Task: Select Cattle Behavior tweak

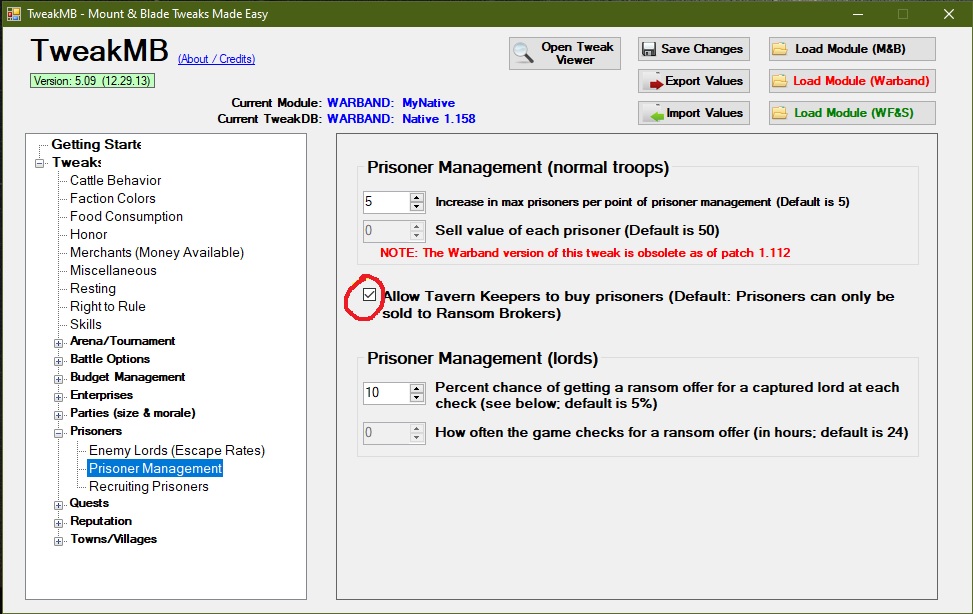Action: click(115, 180)
